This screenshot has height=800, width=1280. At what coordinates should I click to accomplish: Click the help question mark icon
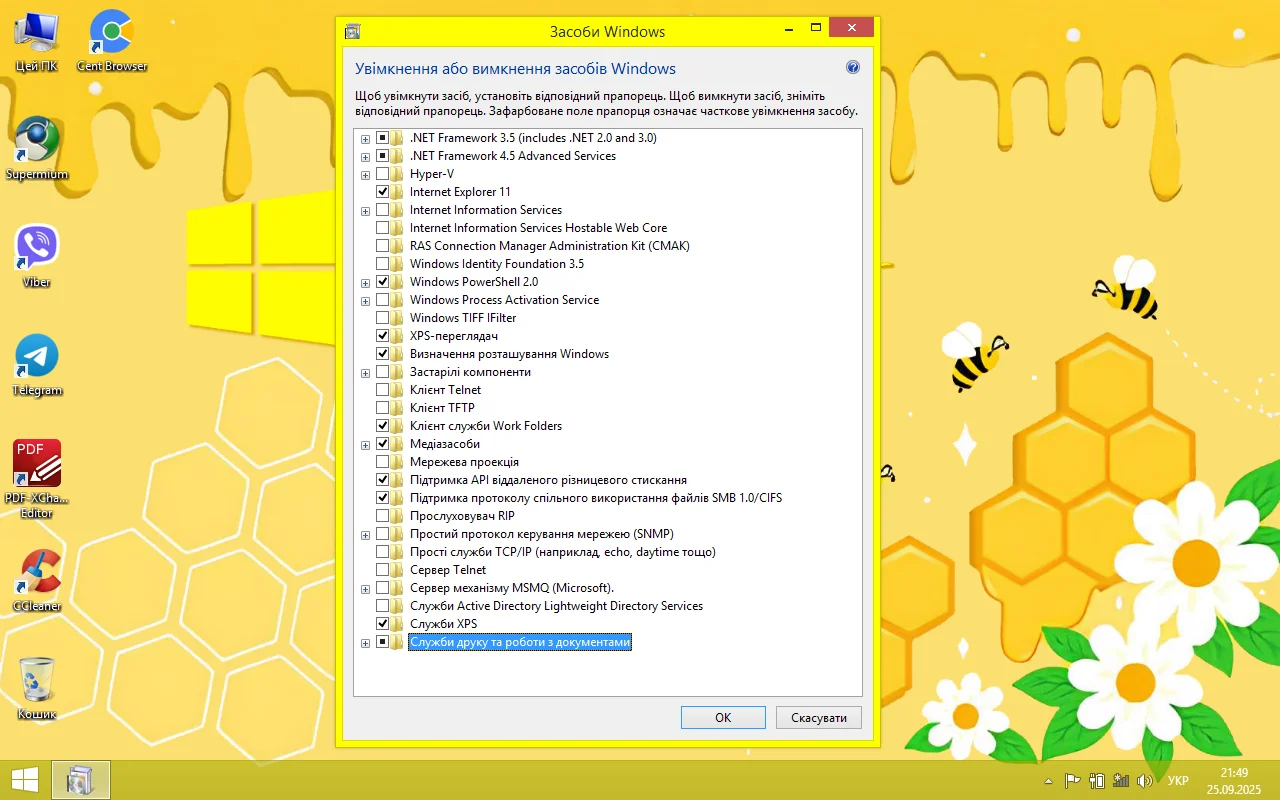click(x=853, y=68)
